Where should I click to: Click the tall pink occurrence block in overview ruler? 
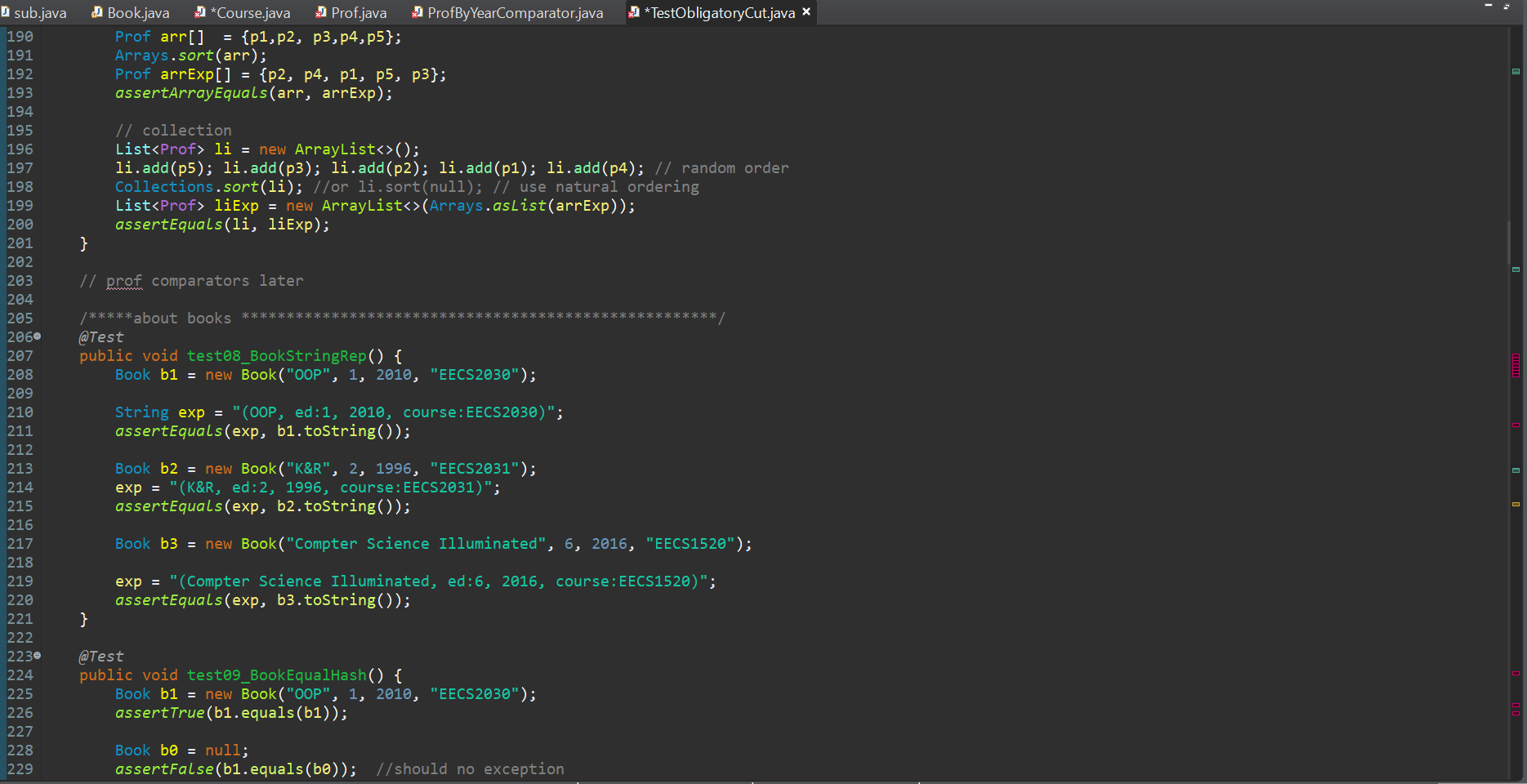point(1516,365)
